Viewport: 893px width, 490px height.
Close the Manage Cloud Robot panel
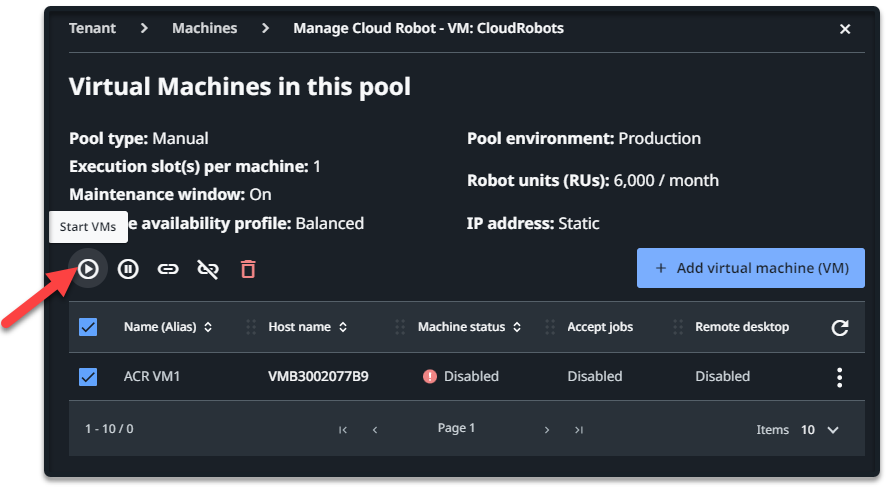click(x=845, y=29)
